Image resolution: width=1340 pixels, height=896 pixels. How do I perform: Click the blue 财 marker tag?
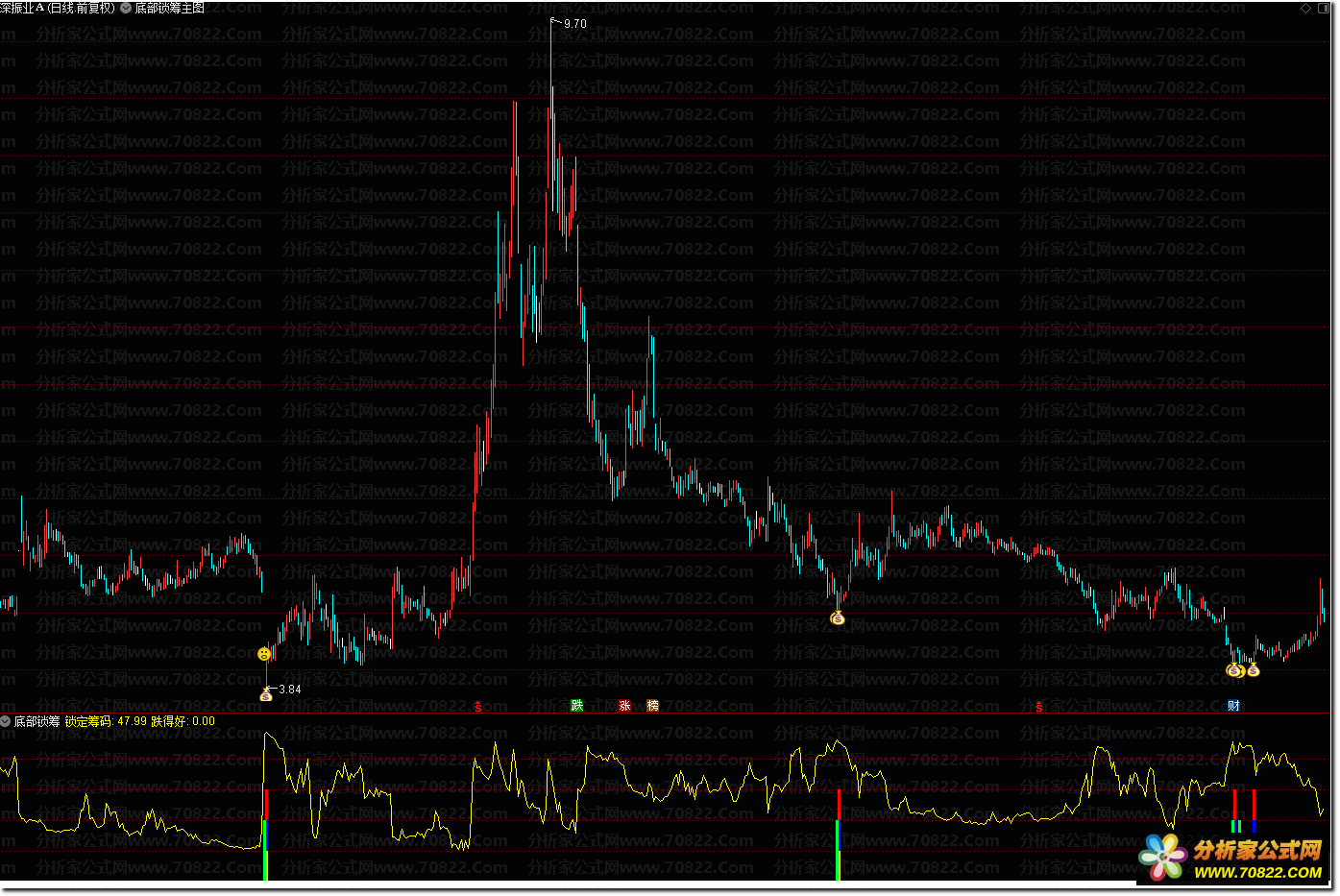pyautogui.click(x=1233, y=706)
